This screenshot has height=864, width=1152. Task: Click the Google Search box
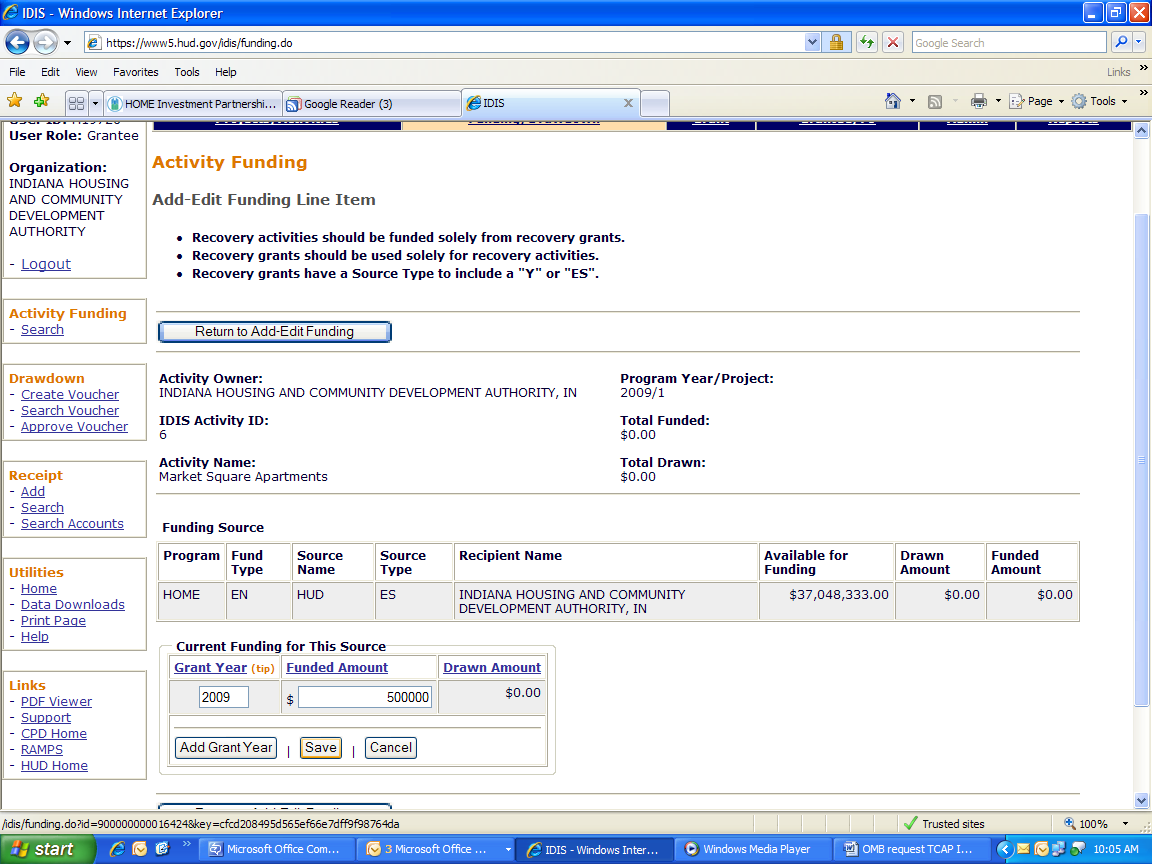pos(1009,43)
